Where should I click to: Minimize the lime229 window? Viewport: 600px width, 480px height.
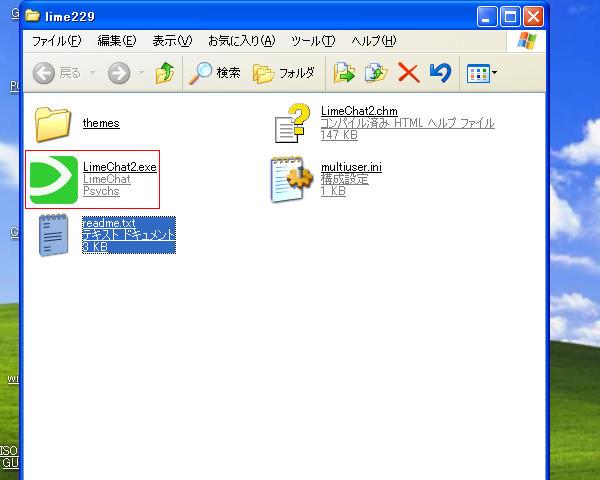click(x=487, y=17)
